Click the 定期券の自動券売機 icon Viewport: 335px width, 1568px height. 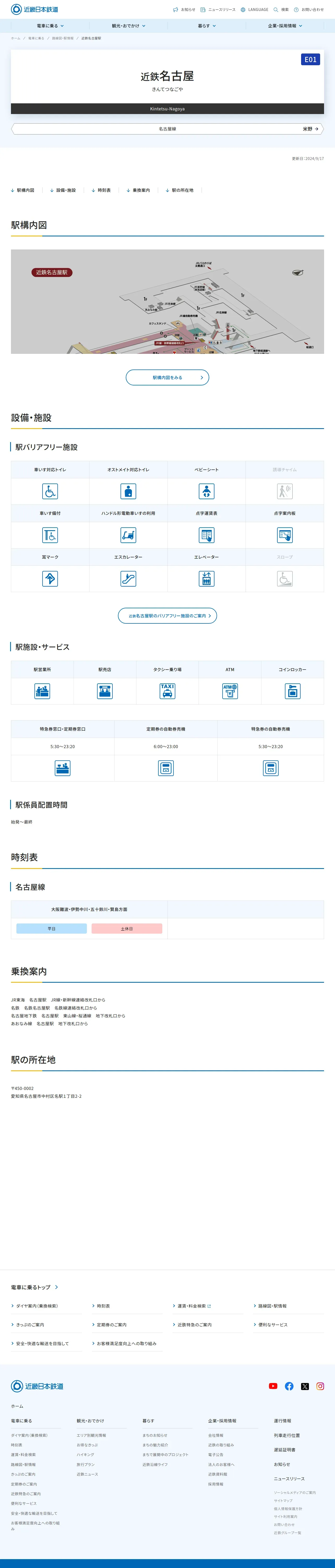click(166, 768)
